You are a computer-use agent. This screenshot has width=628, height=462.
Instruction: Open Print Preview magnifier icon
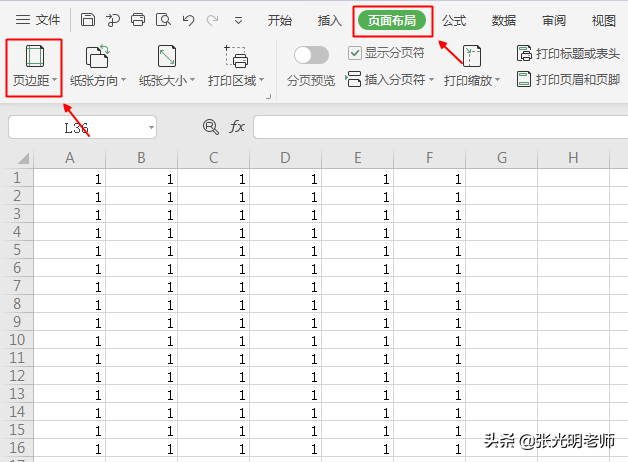(163, 20)
